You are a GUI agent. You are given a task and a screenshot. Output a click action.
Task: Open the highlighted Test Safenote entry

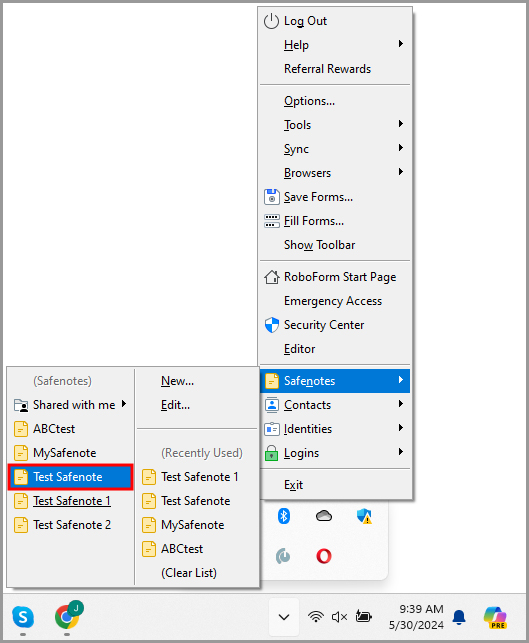pyautogui.click(x=70, y=477)
